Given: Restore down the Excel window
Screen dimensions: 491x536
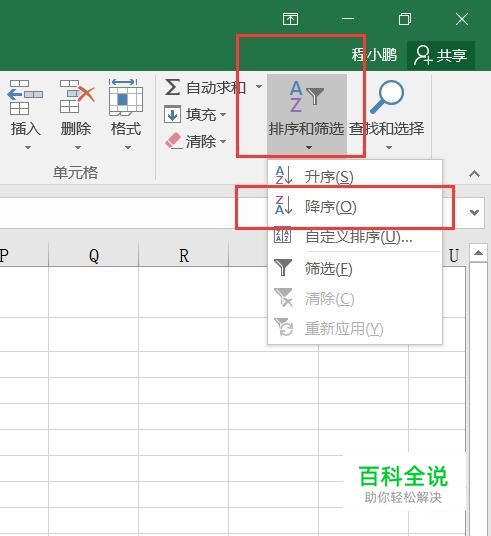Looking at the screenshot, I should (405, 19).
